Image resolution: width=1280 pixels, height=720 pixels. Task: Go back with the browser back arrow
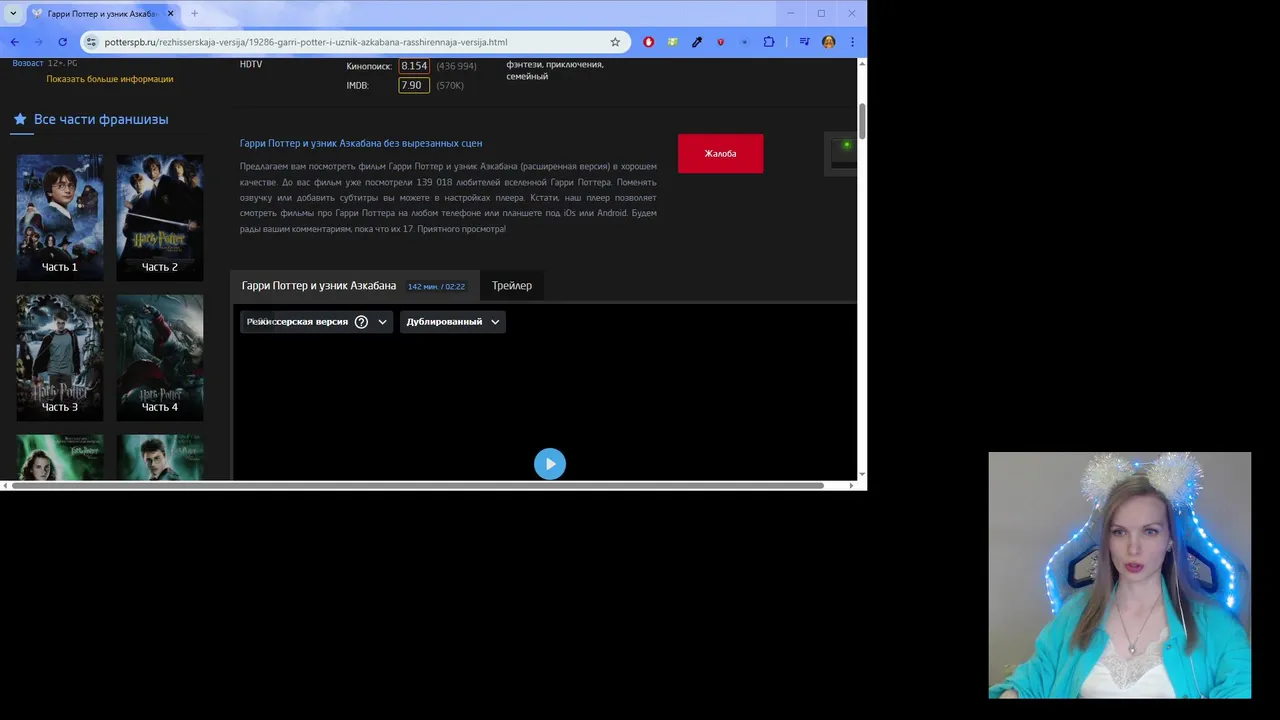tap(14, 42)
